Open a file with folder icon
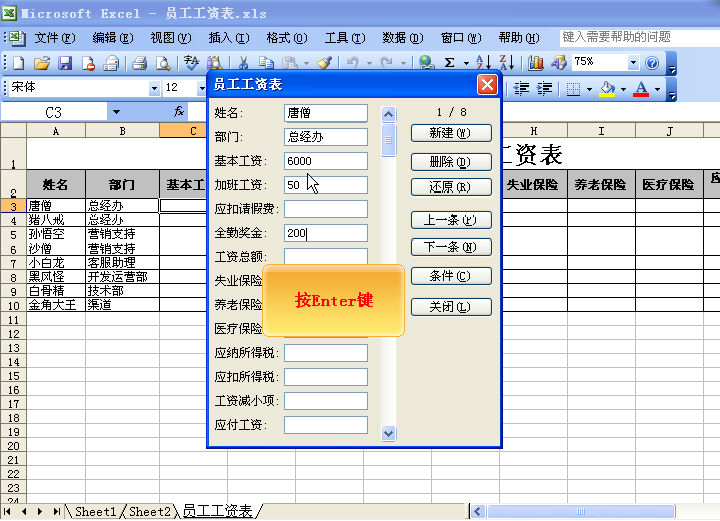The height and width of the screenshot is (521, 720). point(42,63)
